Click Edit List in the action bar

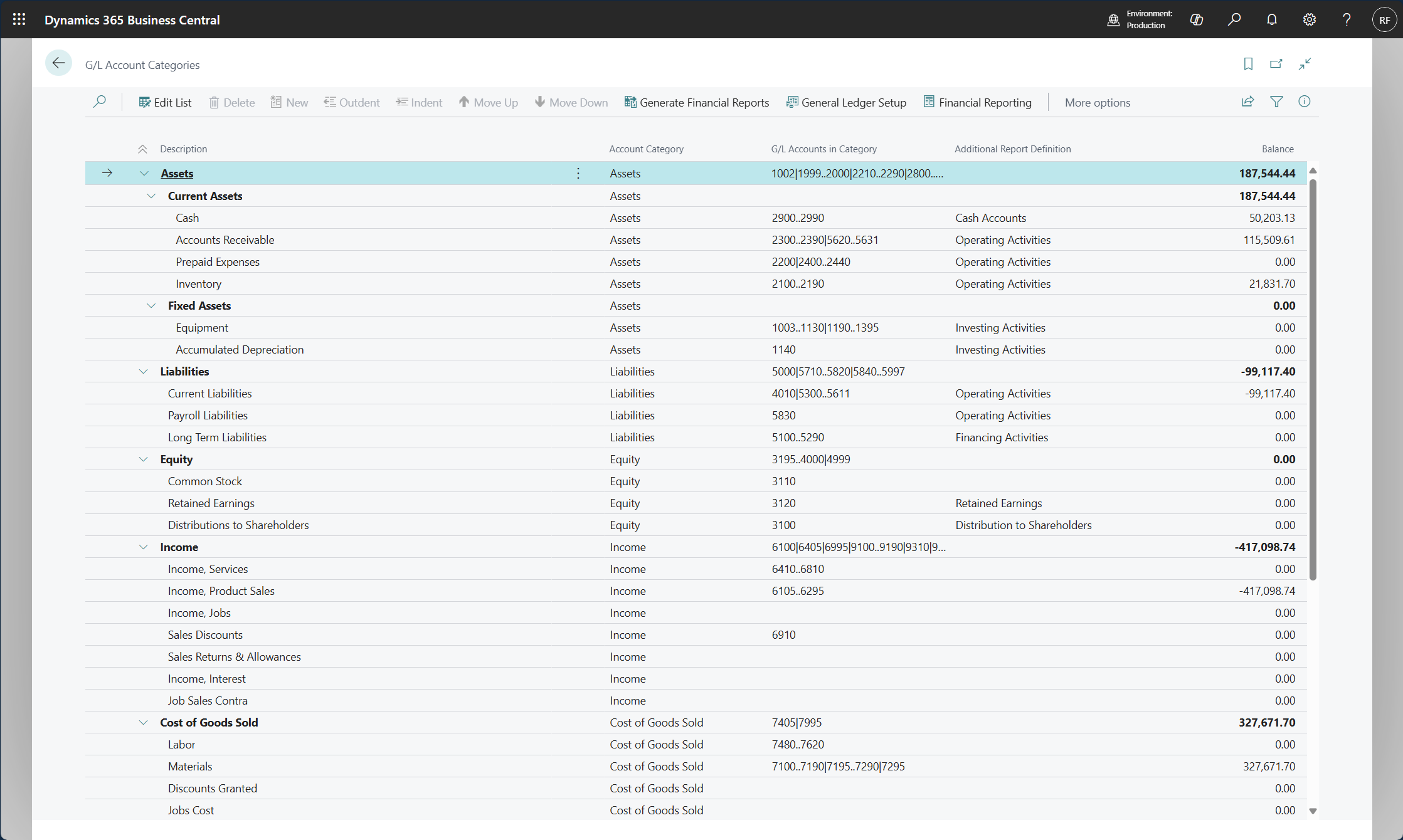[165, 102]
